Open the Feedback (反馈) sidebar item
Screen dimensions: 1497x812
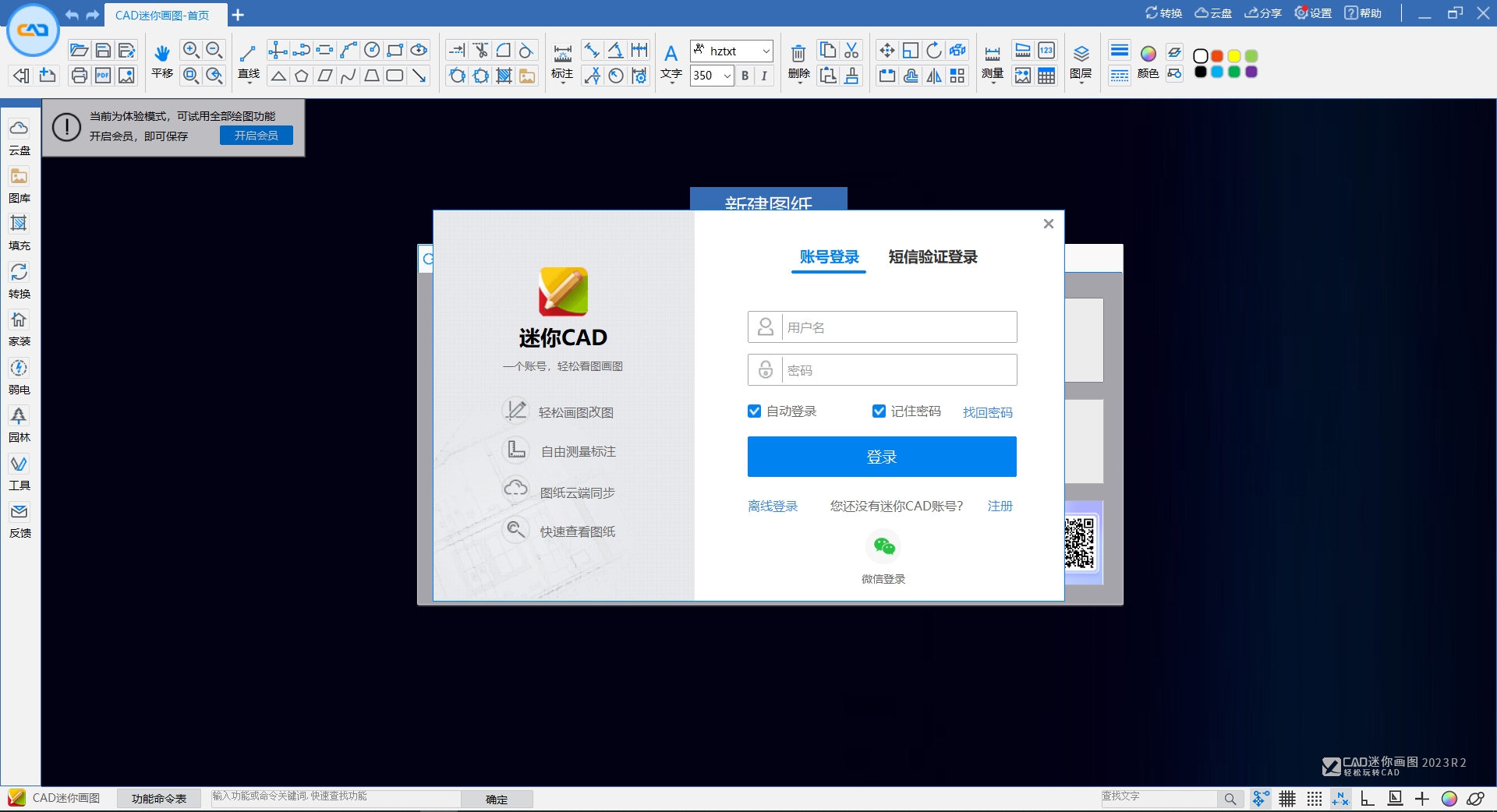(x=19, y=520)
